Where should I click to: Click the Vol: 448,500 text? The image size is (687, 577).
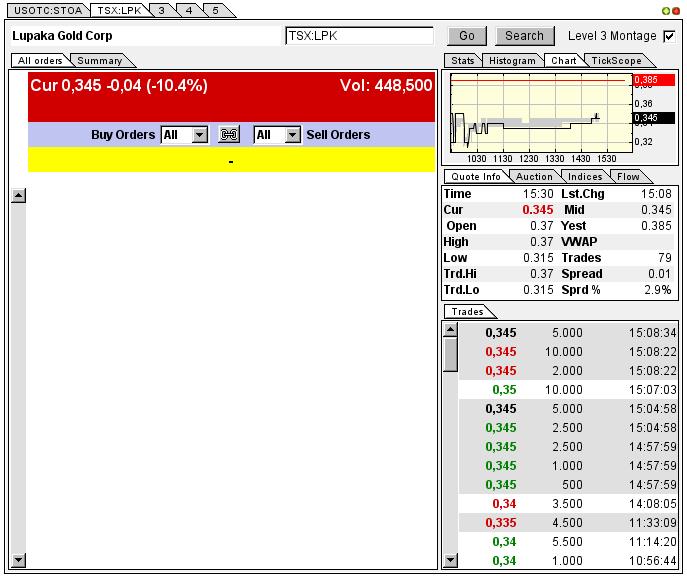pos(386,85)
